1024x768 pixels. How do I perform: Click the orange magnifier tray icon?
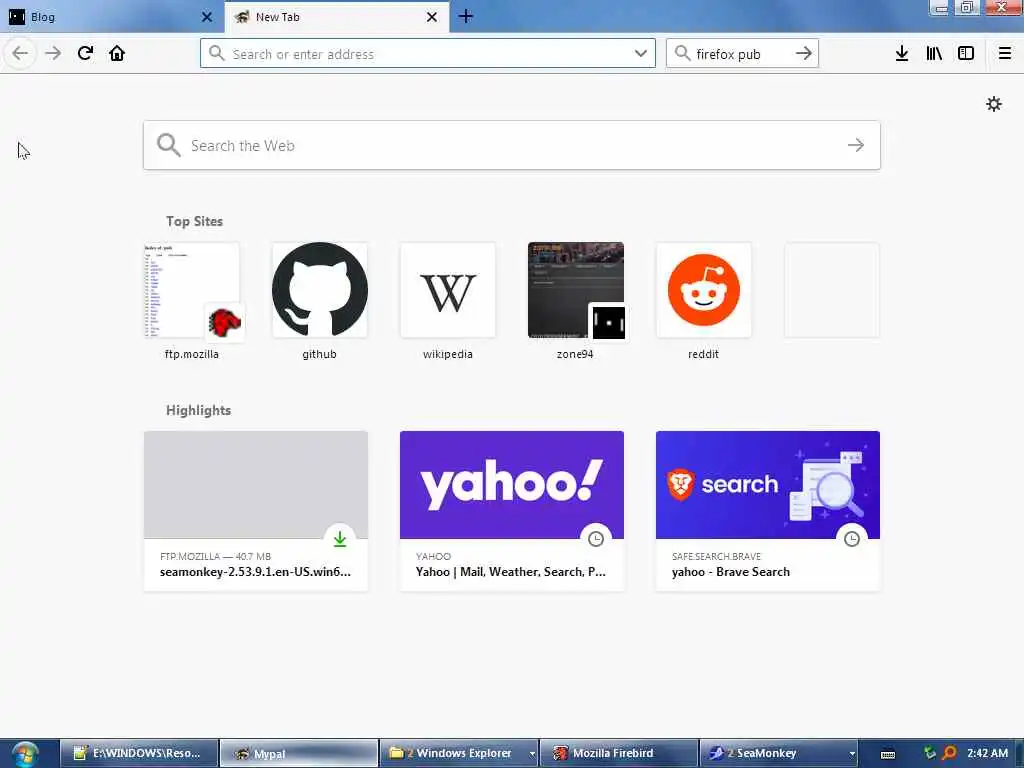point(950,753)
